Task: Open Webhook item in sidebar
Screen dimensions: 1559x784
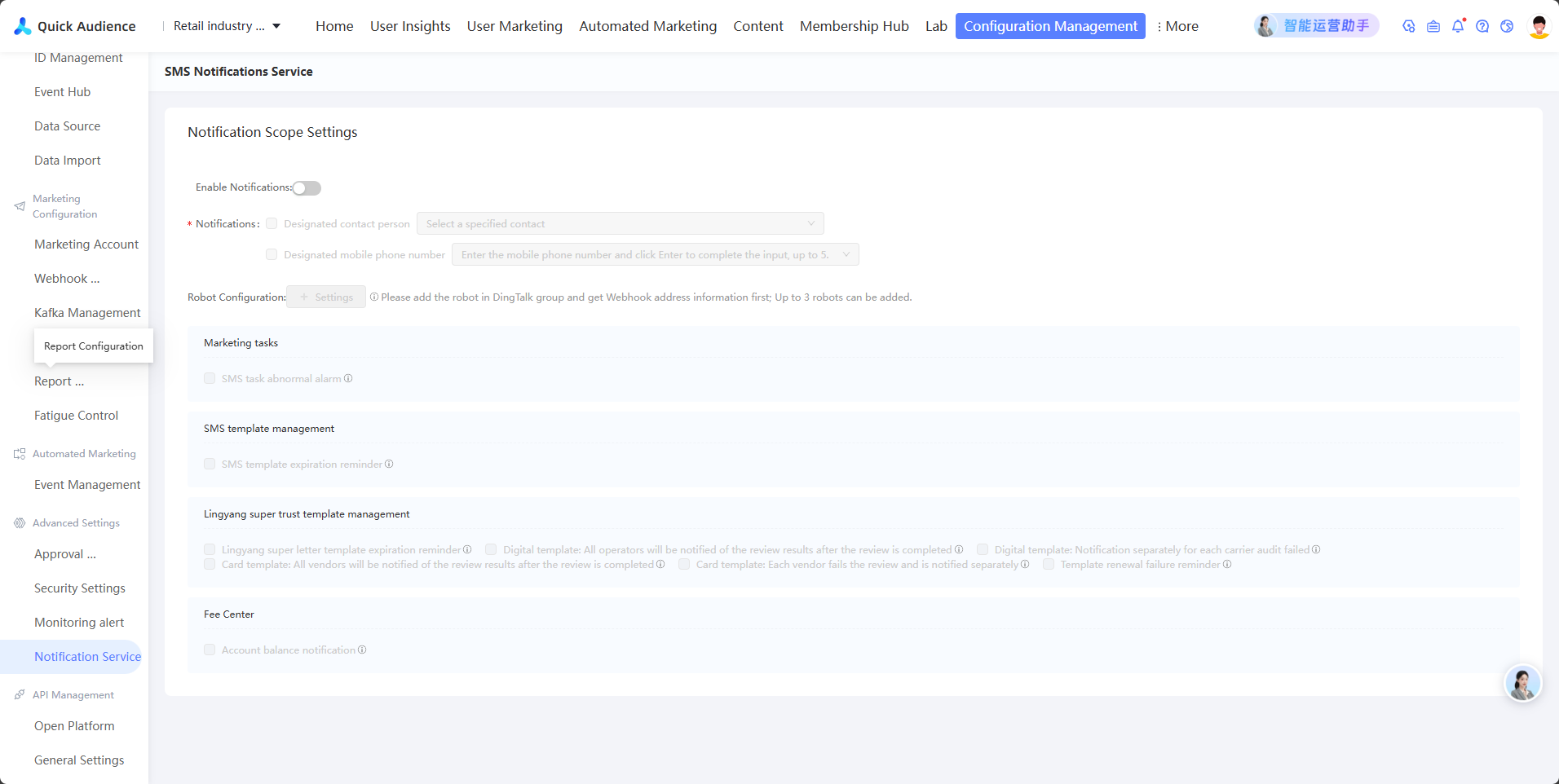Action: click(67, 279)
